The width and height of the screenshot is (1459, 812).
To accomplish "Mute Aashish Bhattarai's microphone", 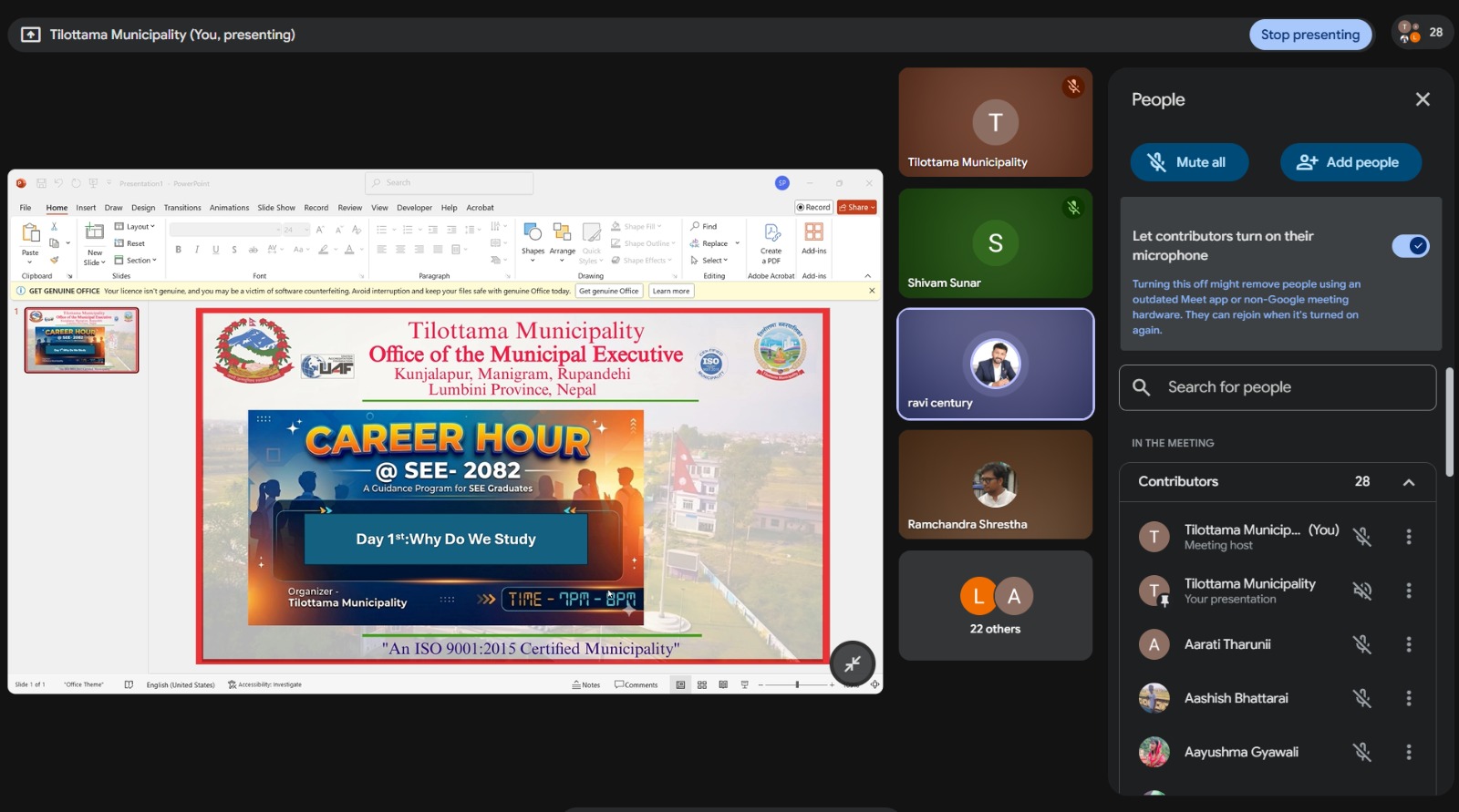I will [x=1361, y=698].
